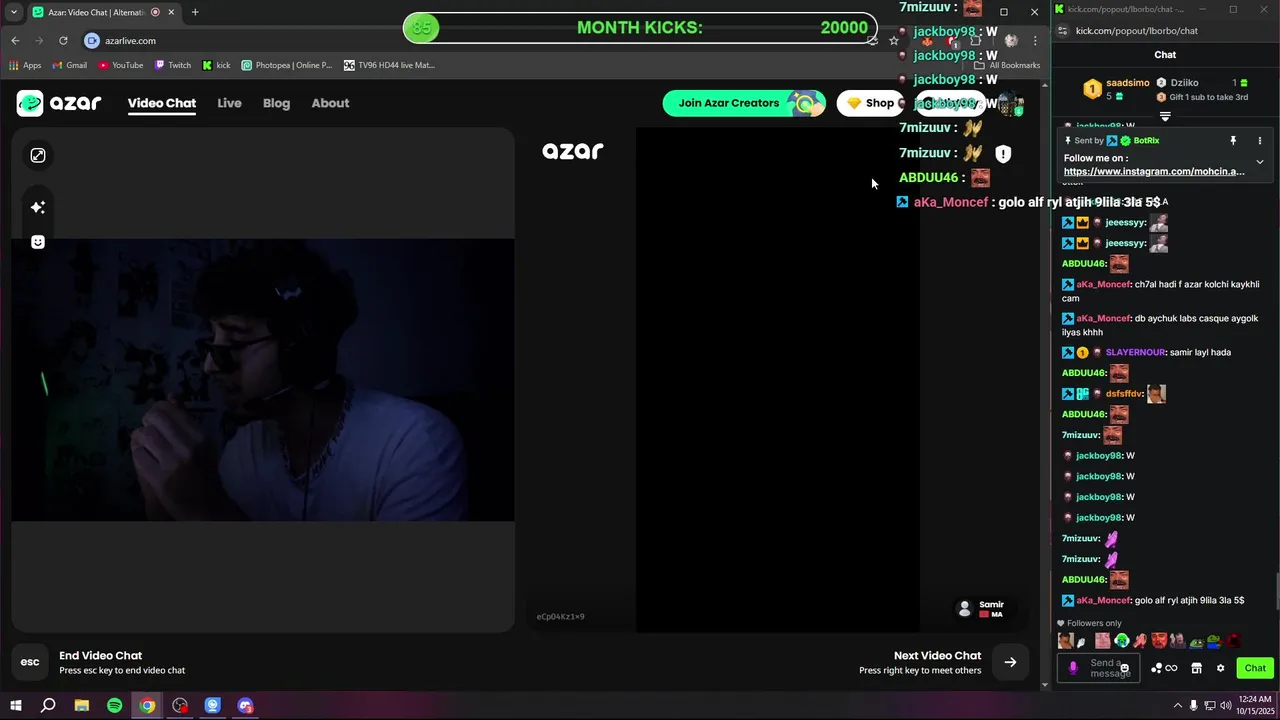Open the Blog nav tab

click(276, 103)
